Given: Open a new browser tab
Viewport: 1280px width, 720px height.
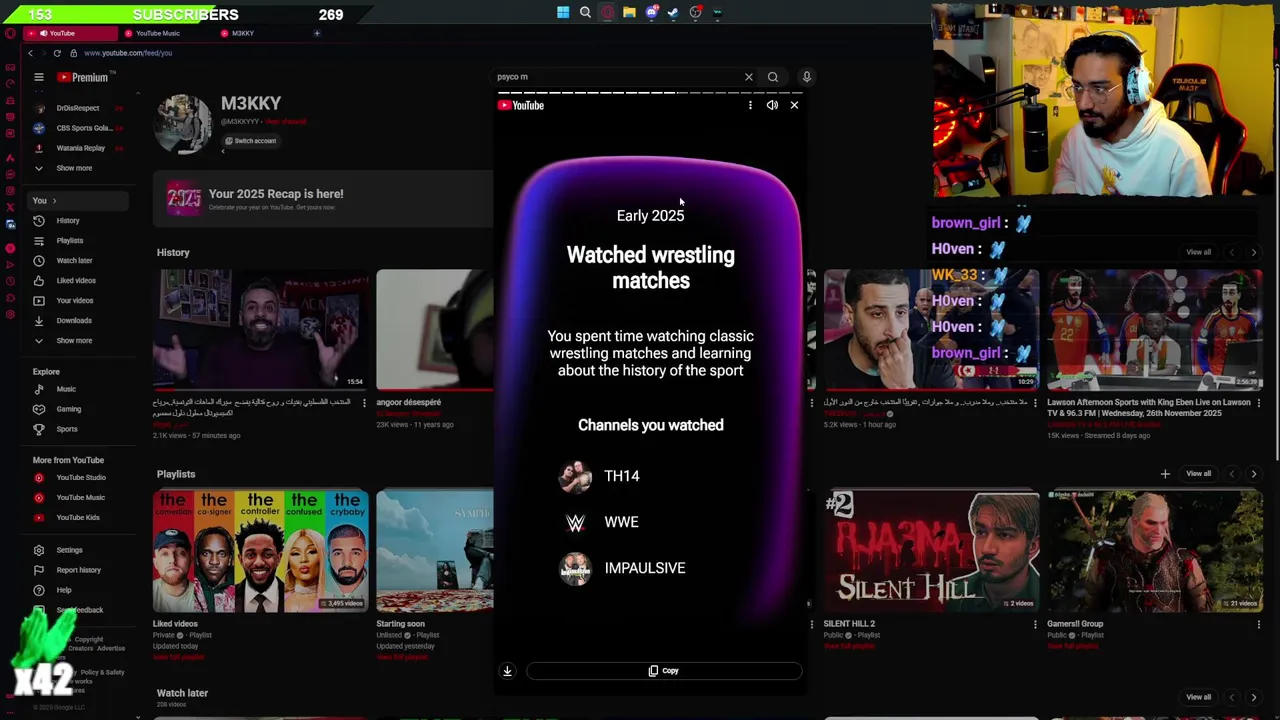Looking at the screenshot, I should tap(317, 33).
